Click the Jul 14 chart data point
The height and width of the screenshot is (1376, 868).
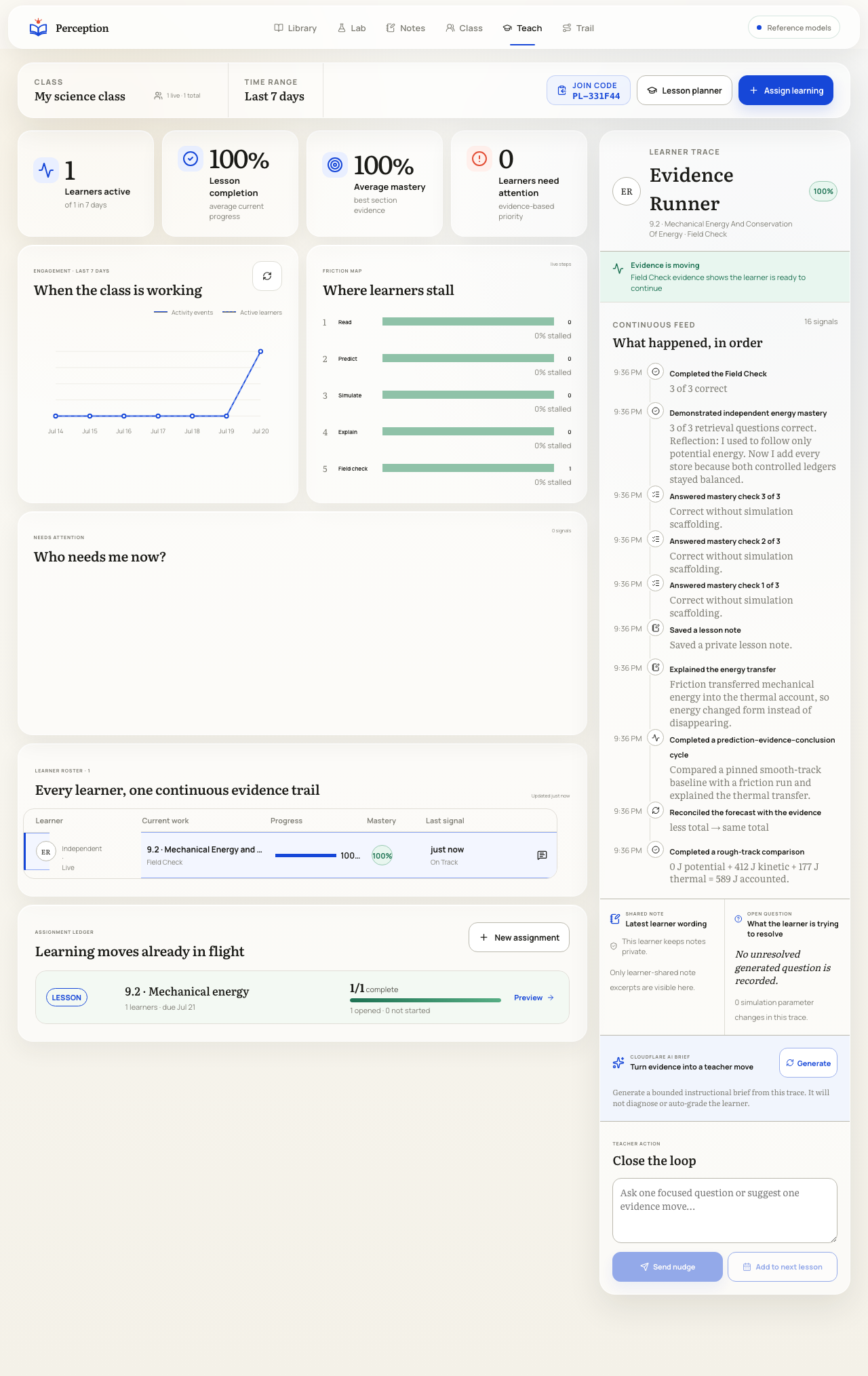coord(56,416)
